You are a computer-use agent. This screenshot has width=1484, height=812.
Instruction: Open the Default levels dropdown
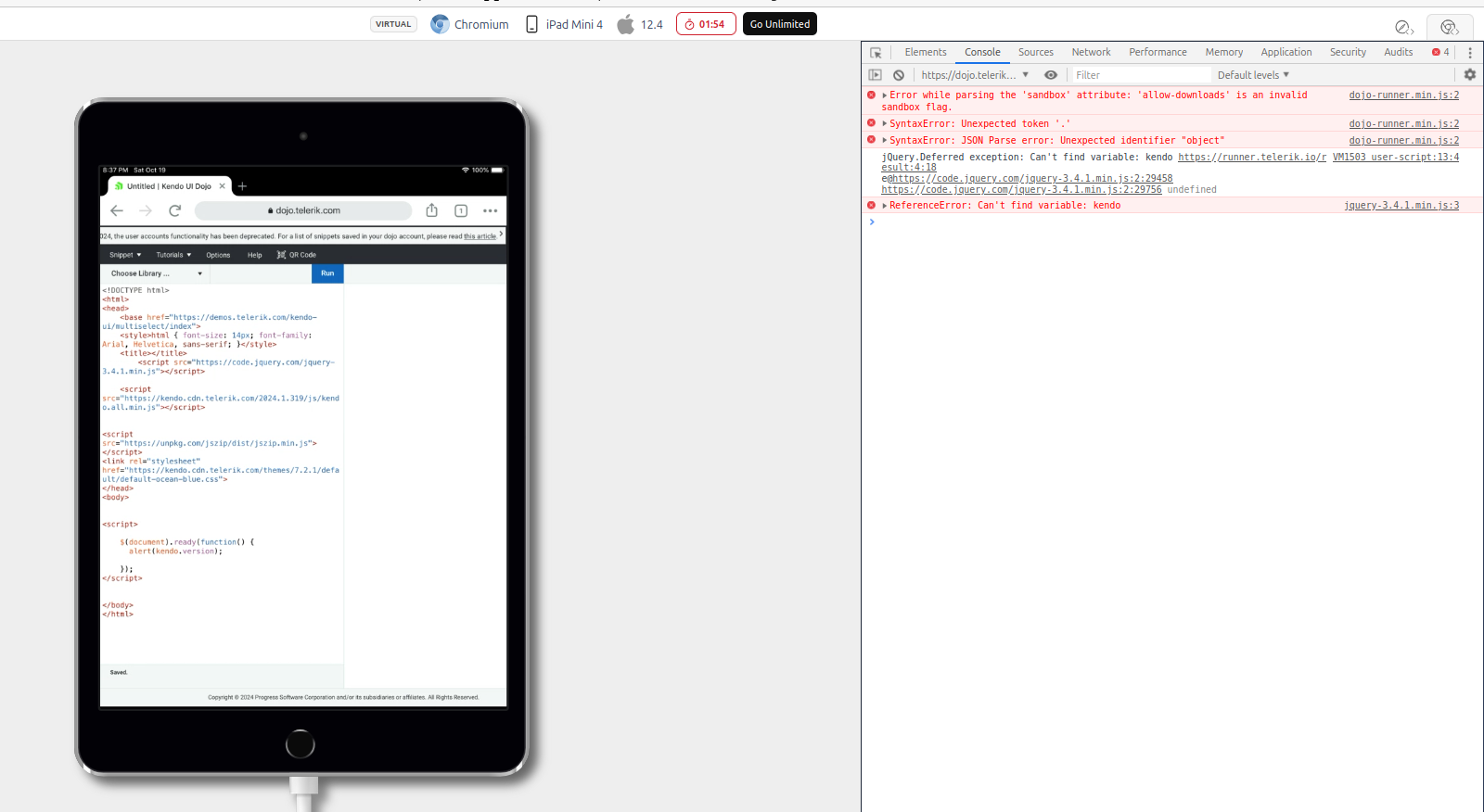click(x=1253, y=75)
